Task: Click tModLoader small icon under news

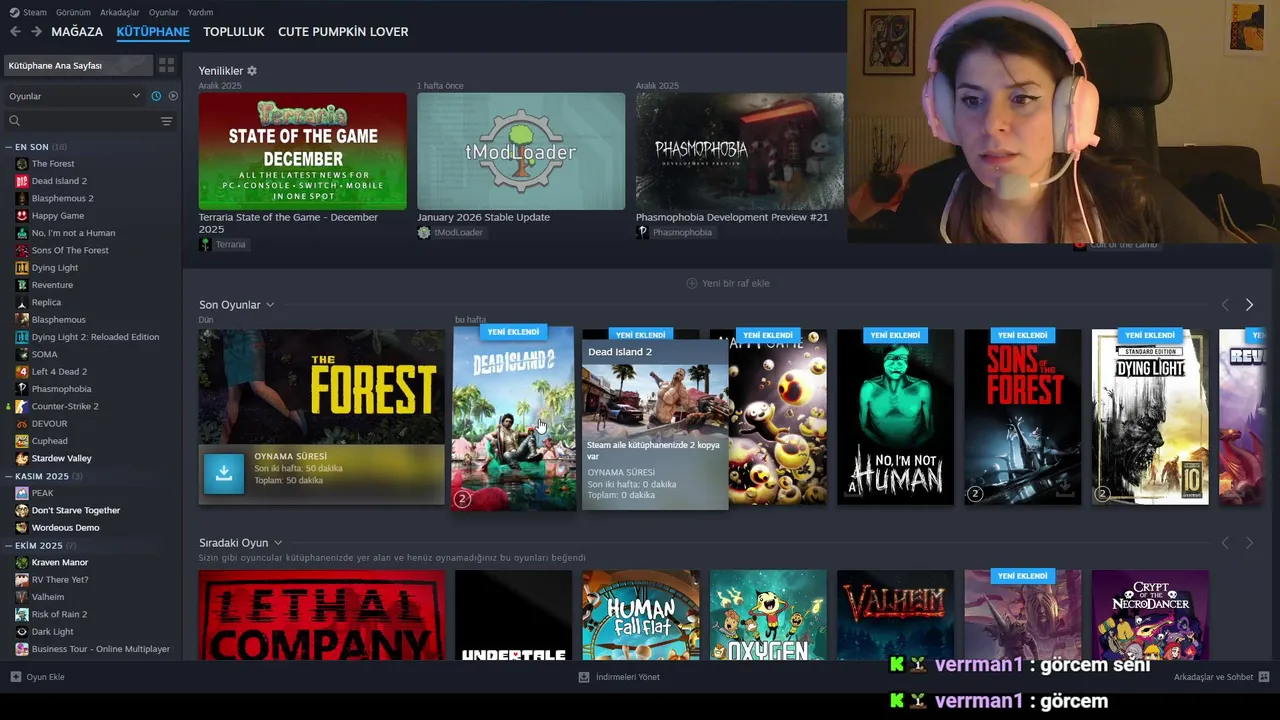Action: tap(424, 232)
